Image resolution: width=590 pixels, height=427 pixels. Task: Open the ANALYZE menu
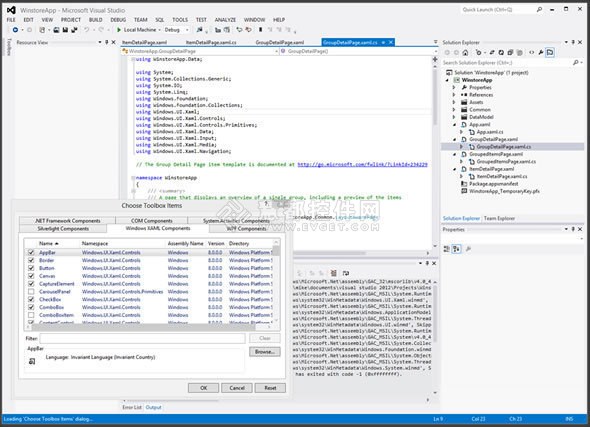tap(225, 20)
